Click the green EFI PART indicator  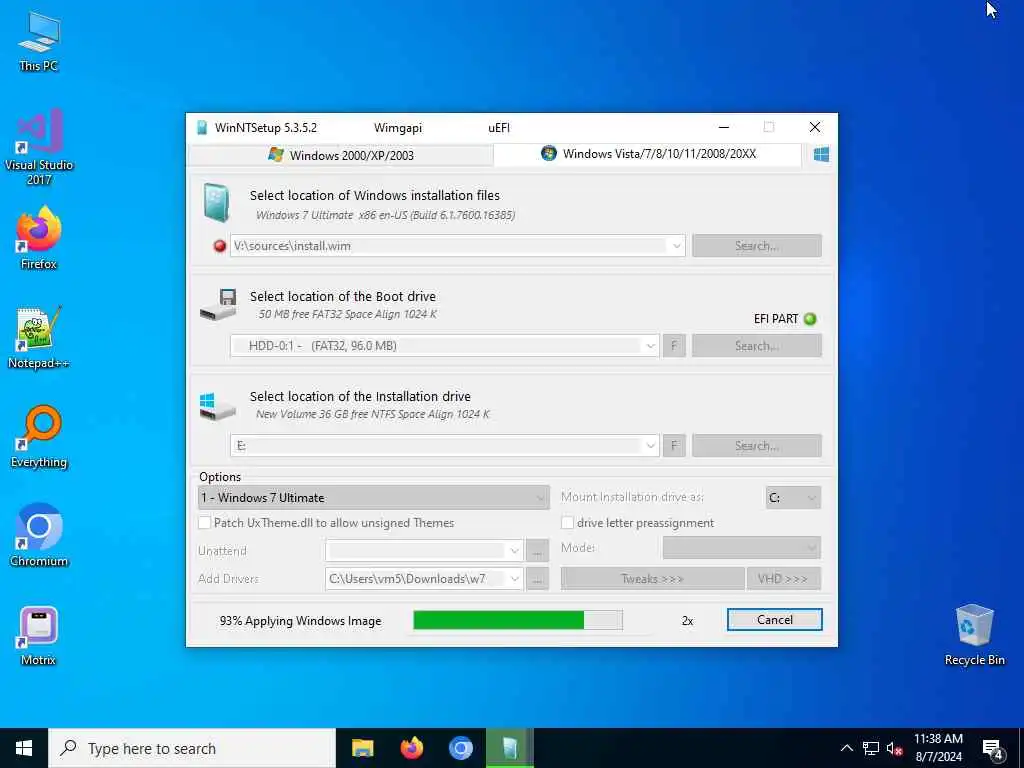click(810, 319)
